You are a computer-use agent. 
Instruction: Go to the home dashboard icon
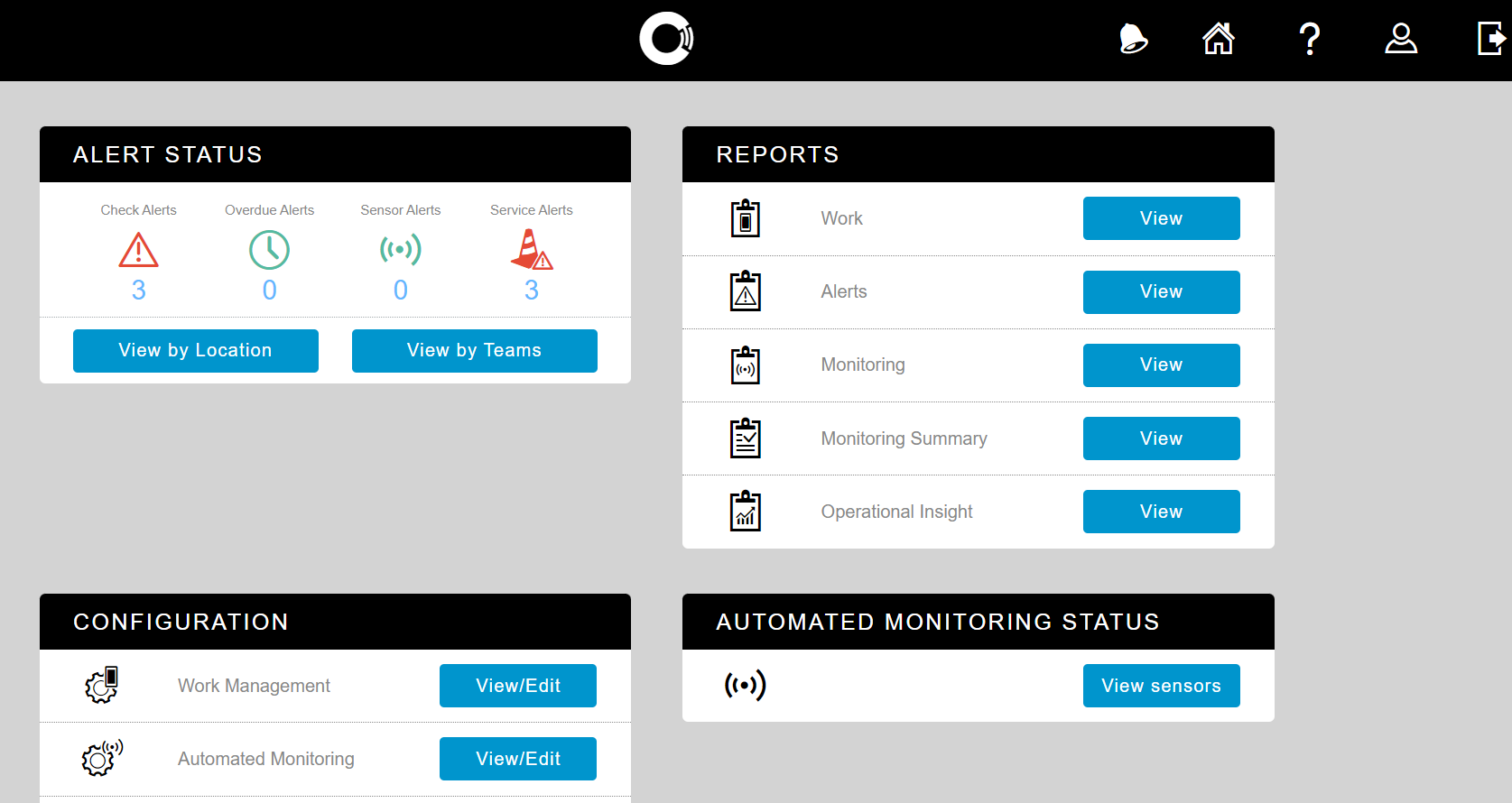coord(1219,39)
